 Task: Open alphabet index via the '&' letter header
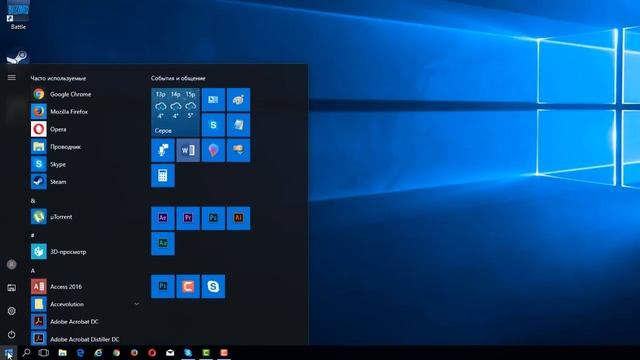coord(33,201)
